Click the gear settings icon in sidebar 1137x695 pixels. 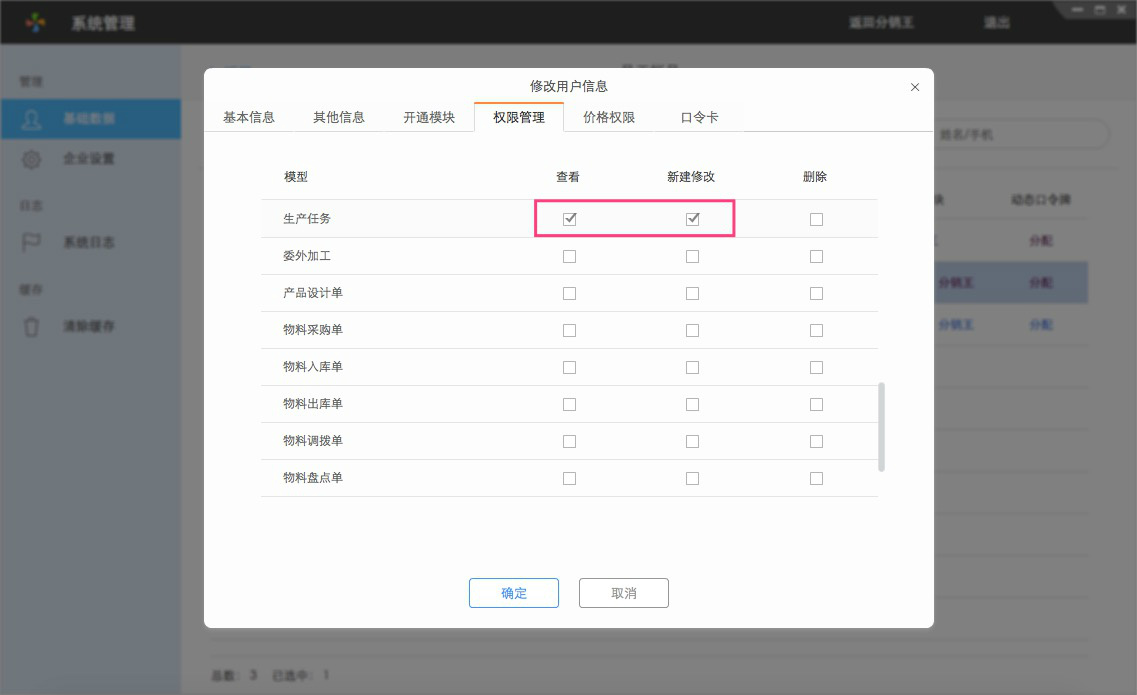(x=31, y=159)
